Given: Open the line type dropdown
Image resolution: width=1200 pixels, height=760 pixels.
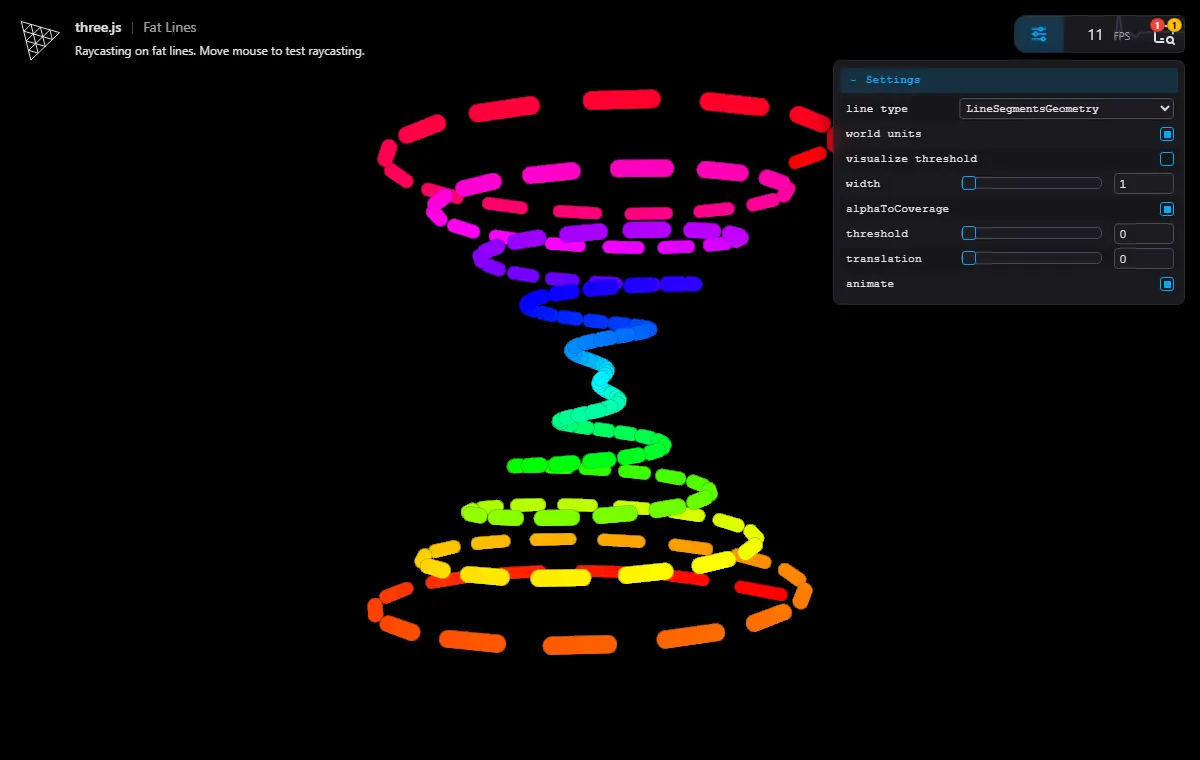Looking at the screenshot, I should pyautogui.click(x=1066, y=108).
